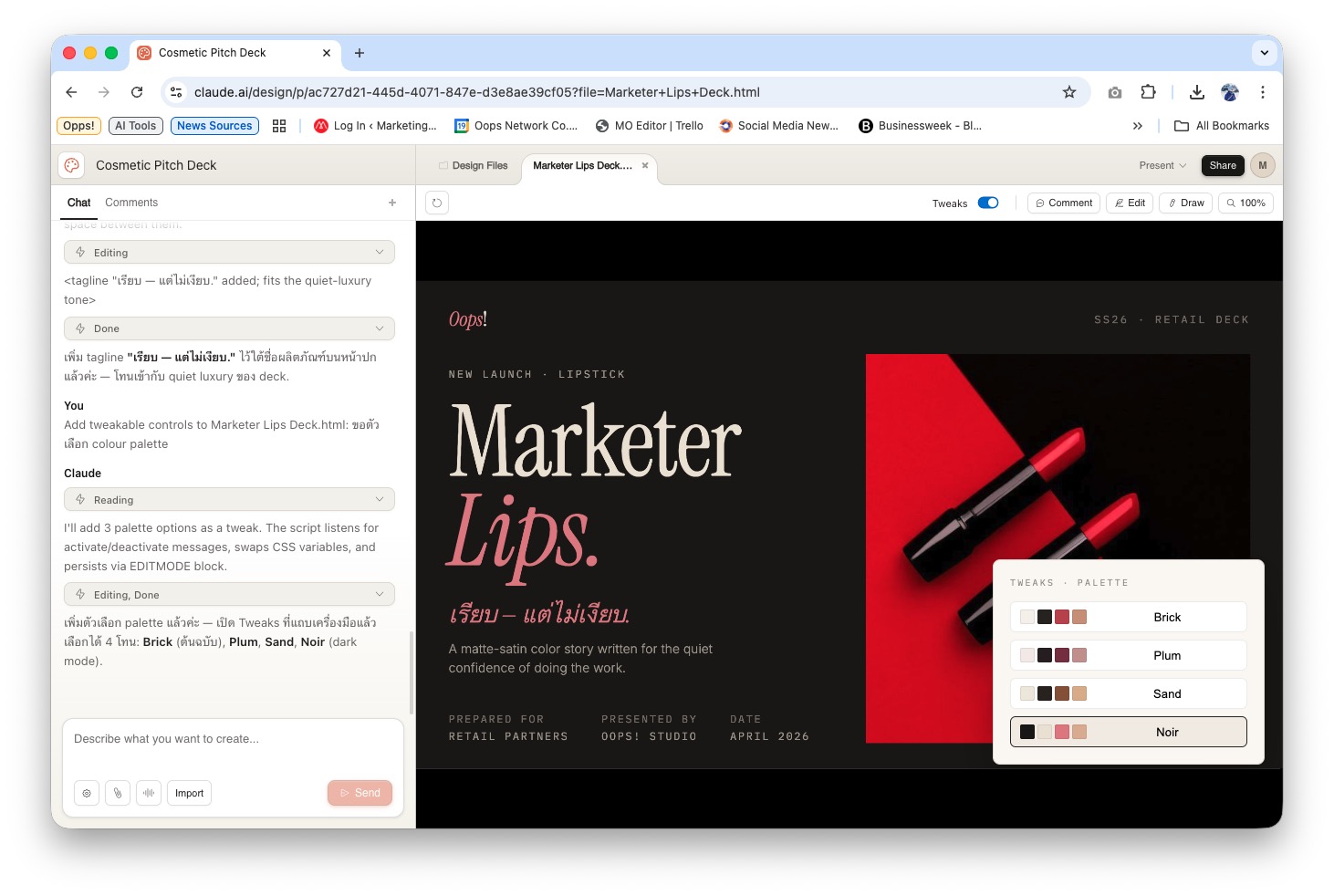Open Chrome downloads icon
Image resolution: width=1334 pixels, height=896 pixels.
pos(1197,92)
